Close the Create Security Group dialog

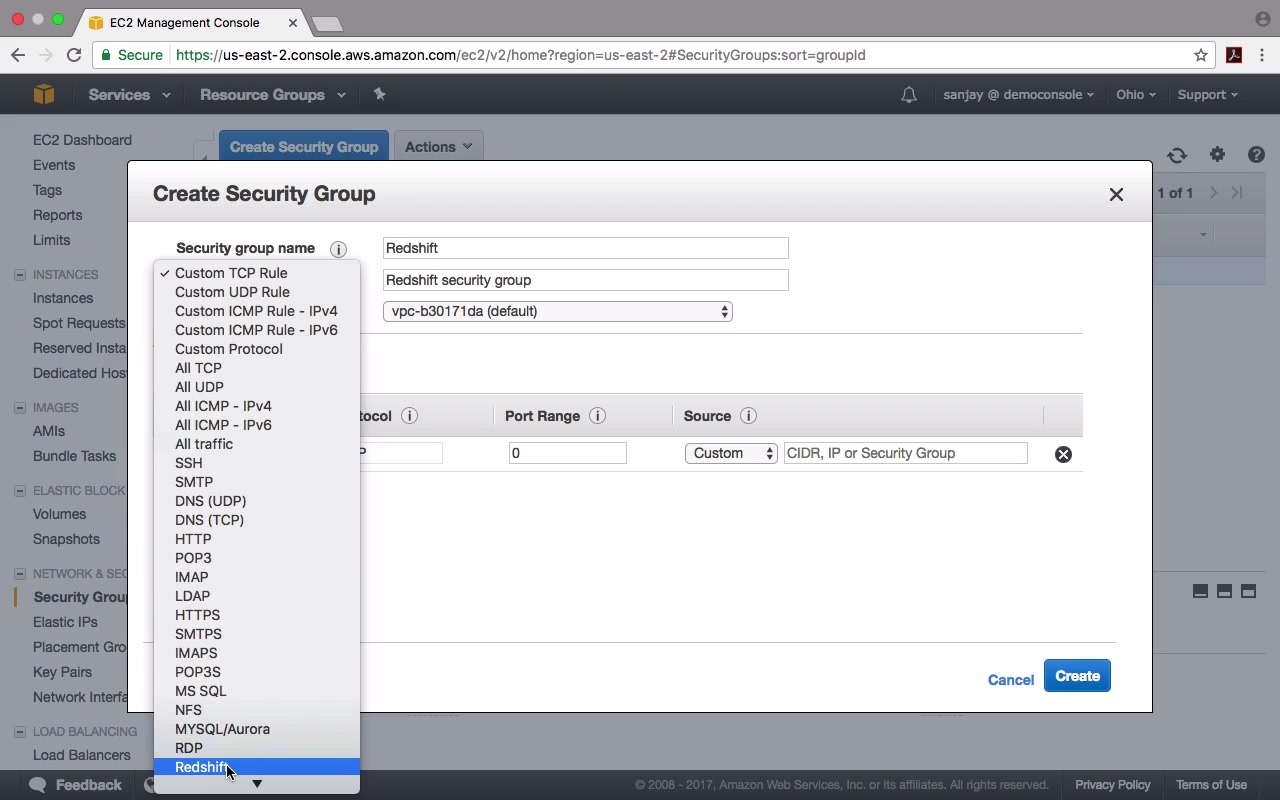click(1116, 195)
